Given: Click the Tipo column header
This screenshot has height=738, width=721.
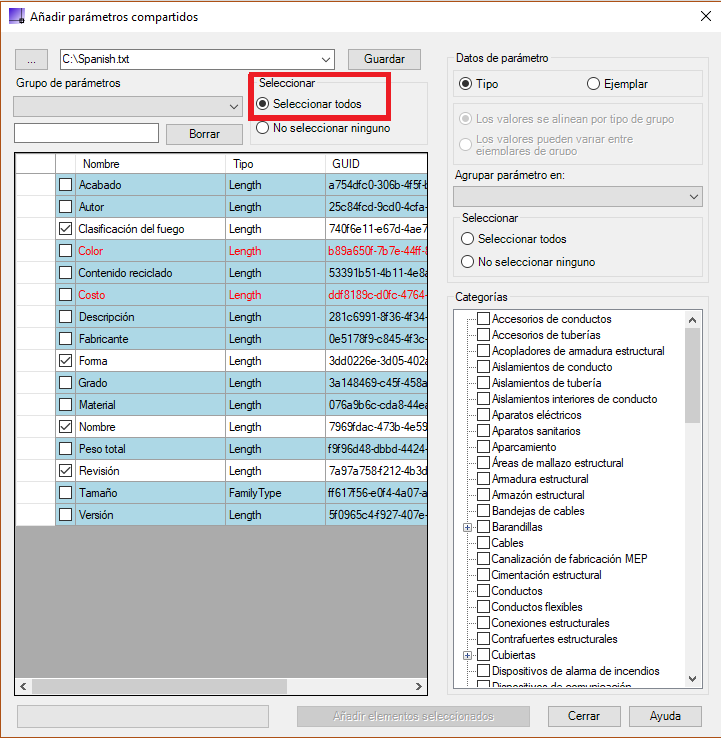Looking at the screenshot, I should 275,164.
